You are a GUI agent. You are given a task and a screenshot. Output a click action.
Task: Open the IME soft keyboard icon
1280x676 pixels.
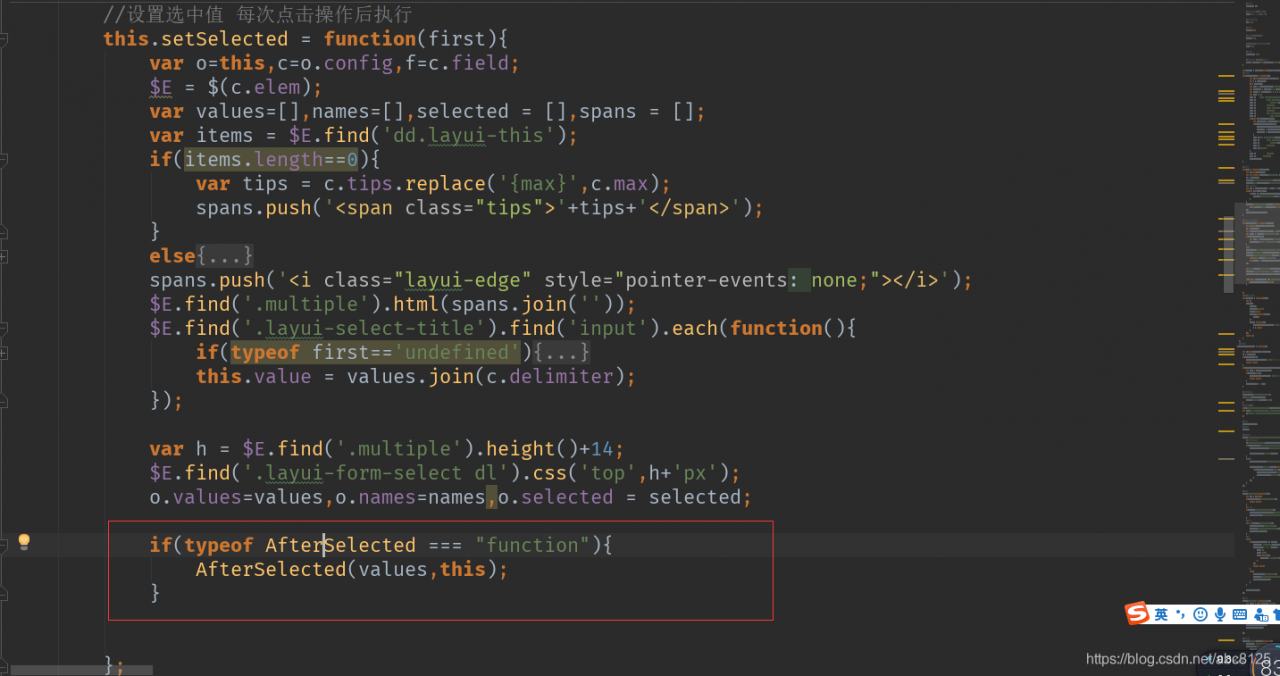click(1240, 614)
